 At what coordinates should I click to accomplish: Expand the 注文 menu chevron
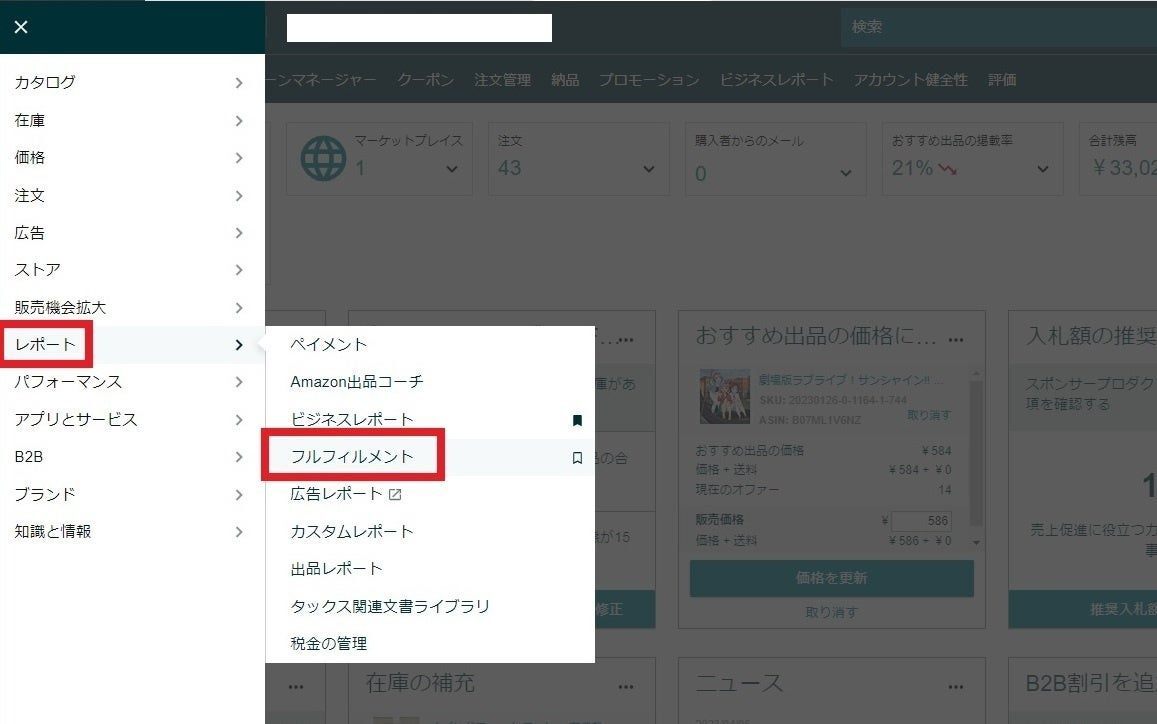tap(238, 196)
